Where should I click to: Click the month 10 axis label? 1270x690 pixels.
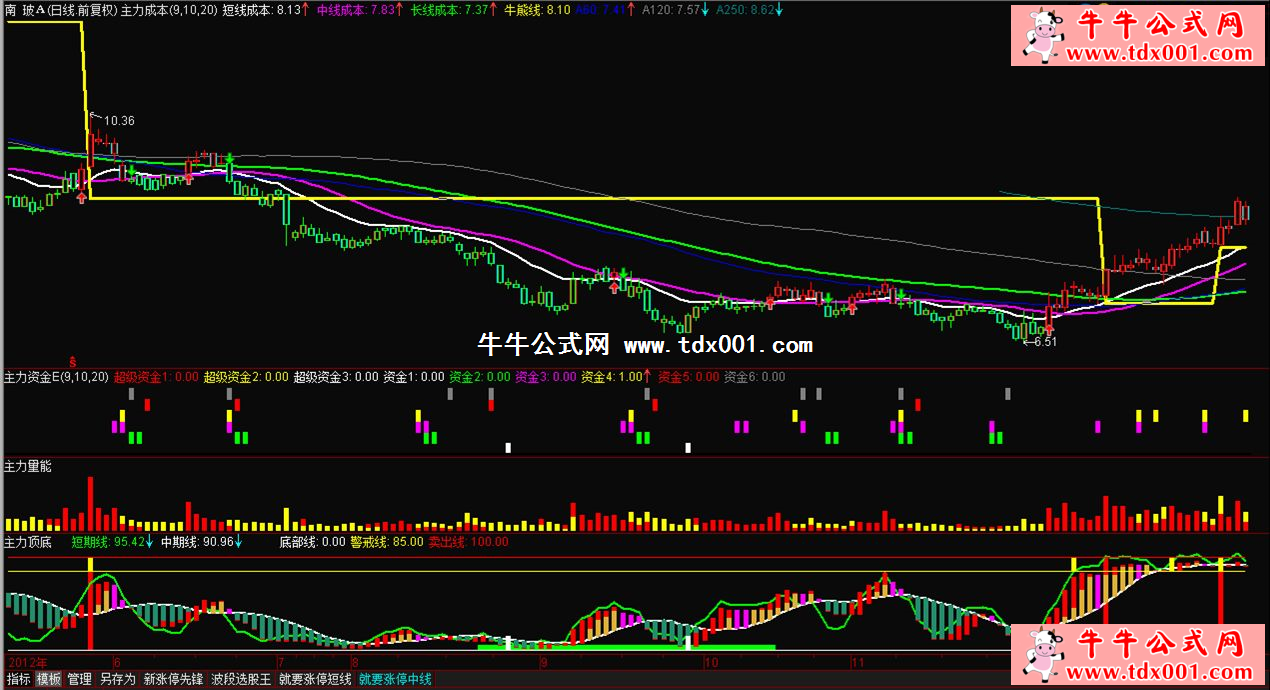pos(712,662)
